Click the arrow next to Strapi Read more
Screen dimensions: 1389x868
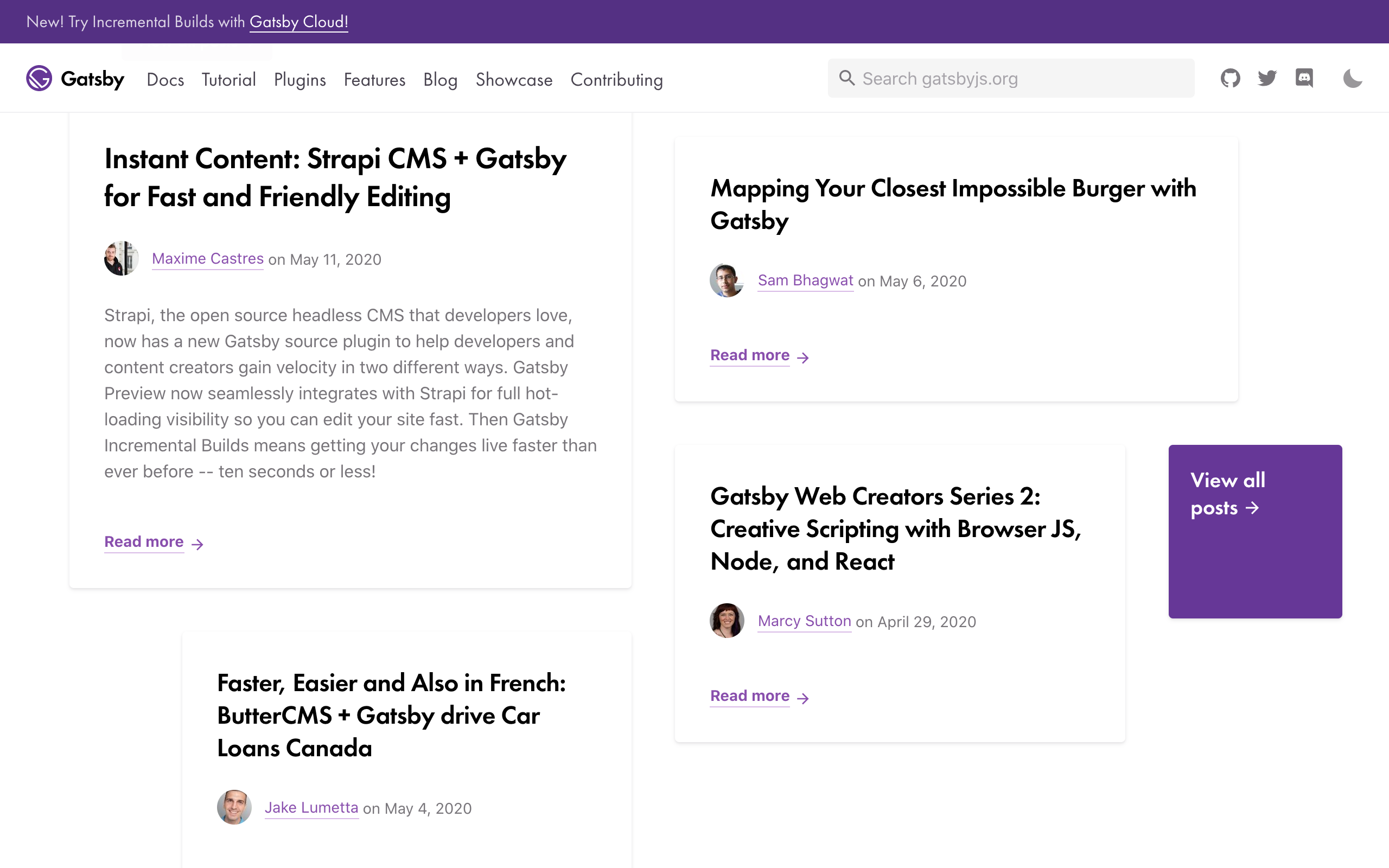point(197,543)
